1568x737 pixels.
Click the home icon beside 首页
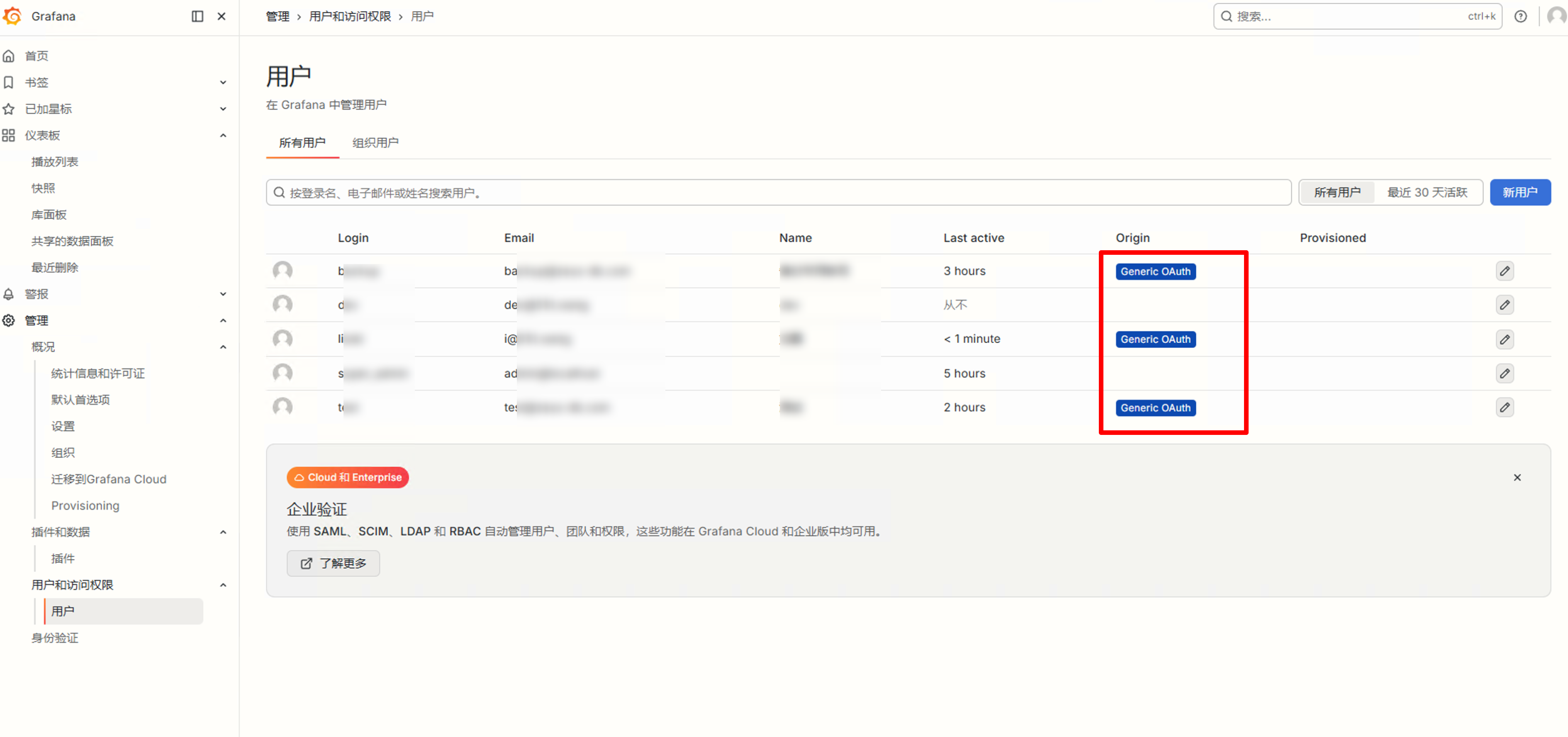tap(9, 56)
